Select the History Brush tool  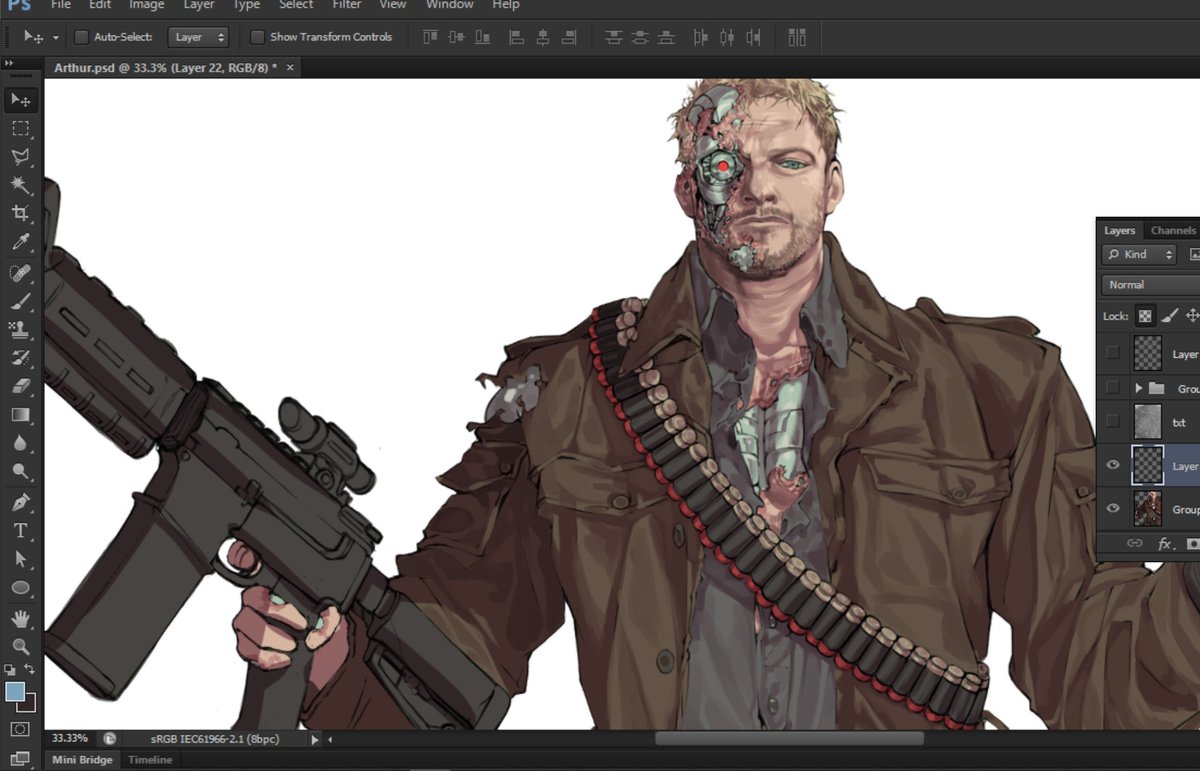point(20,357)
